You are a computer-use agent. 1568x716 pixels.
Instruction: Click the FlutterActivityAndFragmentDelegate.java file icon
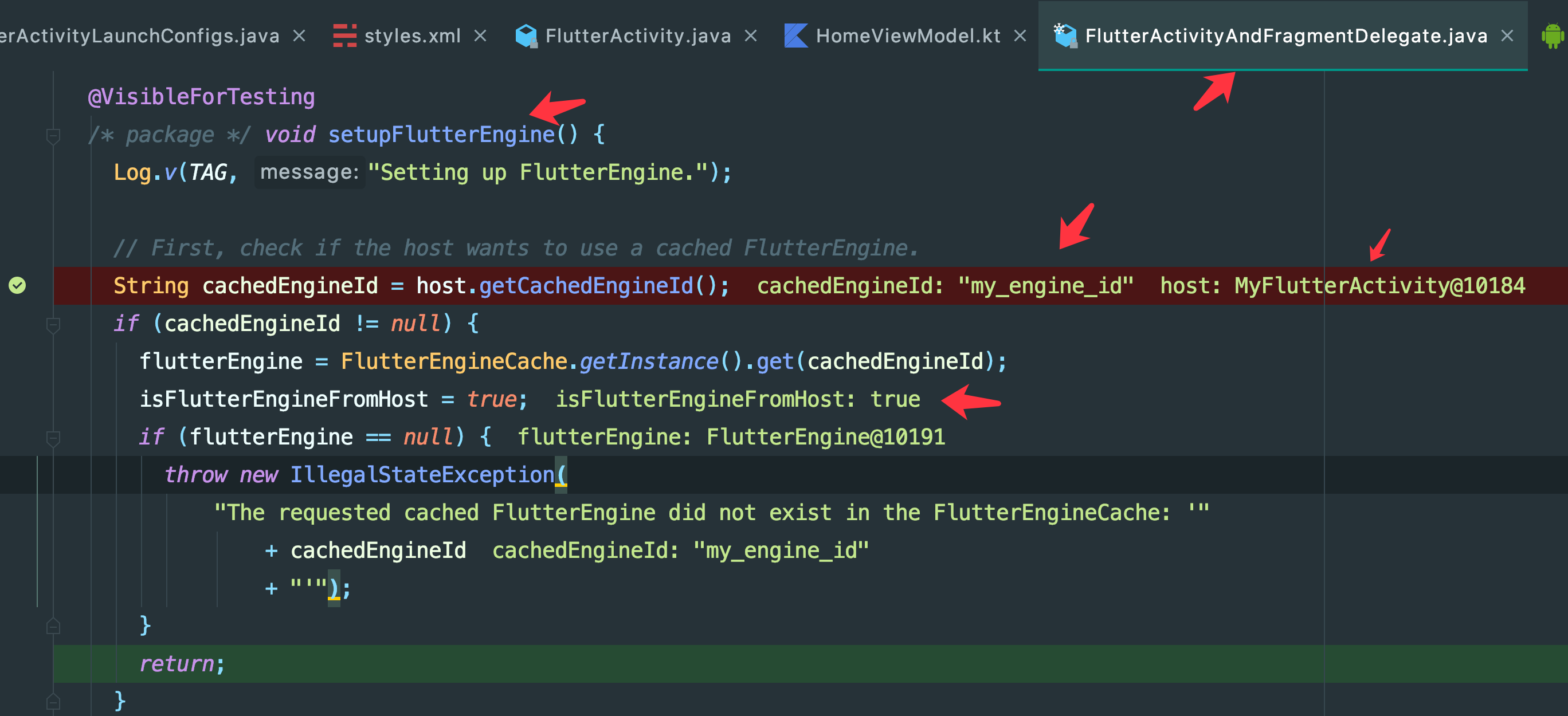pos(1065,36)
